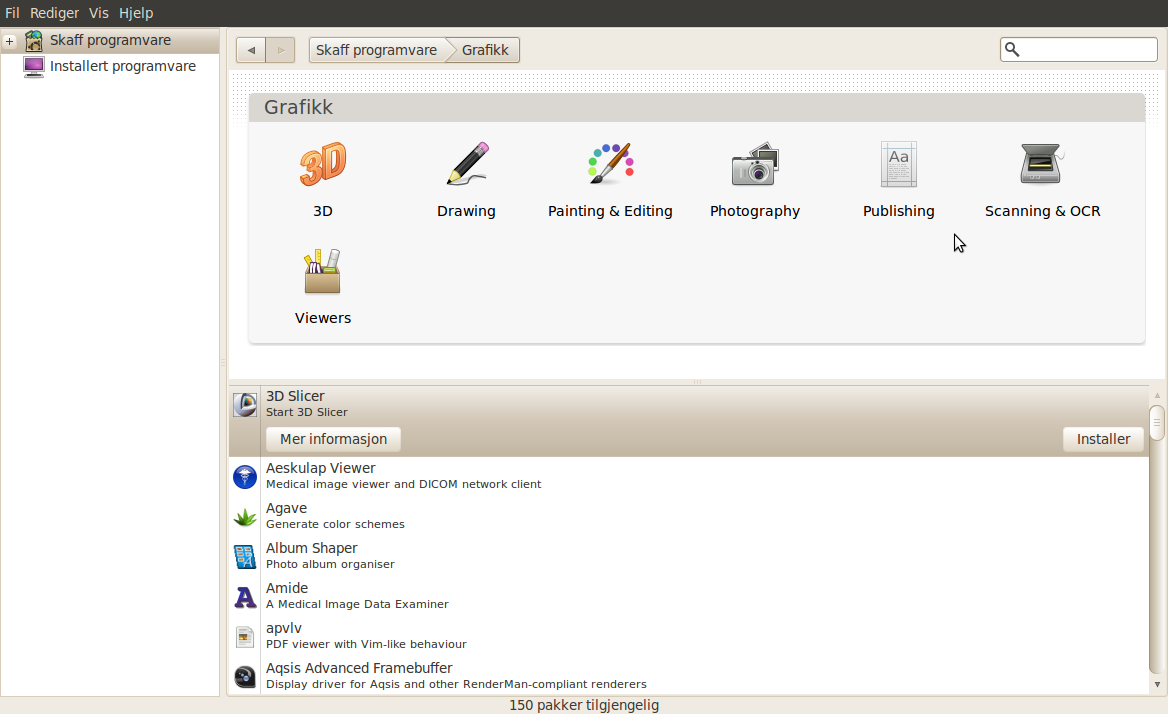
Task: Open the Publishing document icon
Action: click(x=898, y=164)
